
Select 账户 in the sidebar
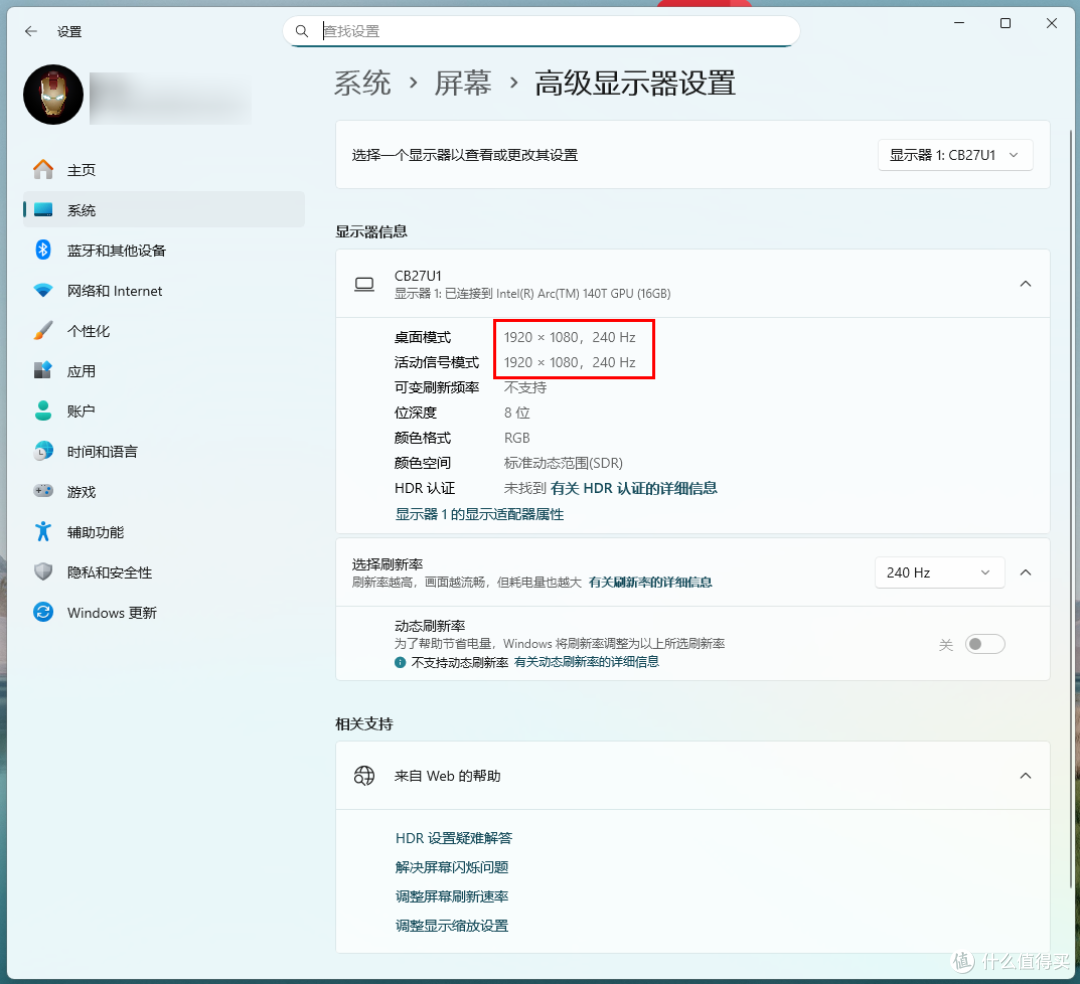click(164, 410)
